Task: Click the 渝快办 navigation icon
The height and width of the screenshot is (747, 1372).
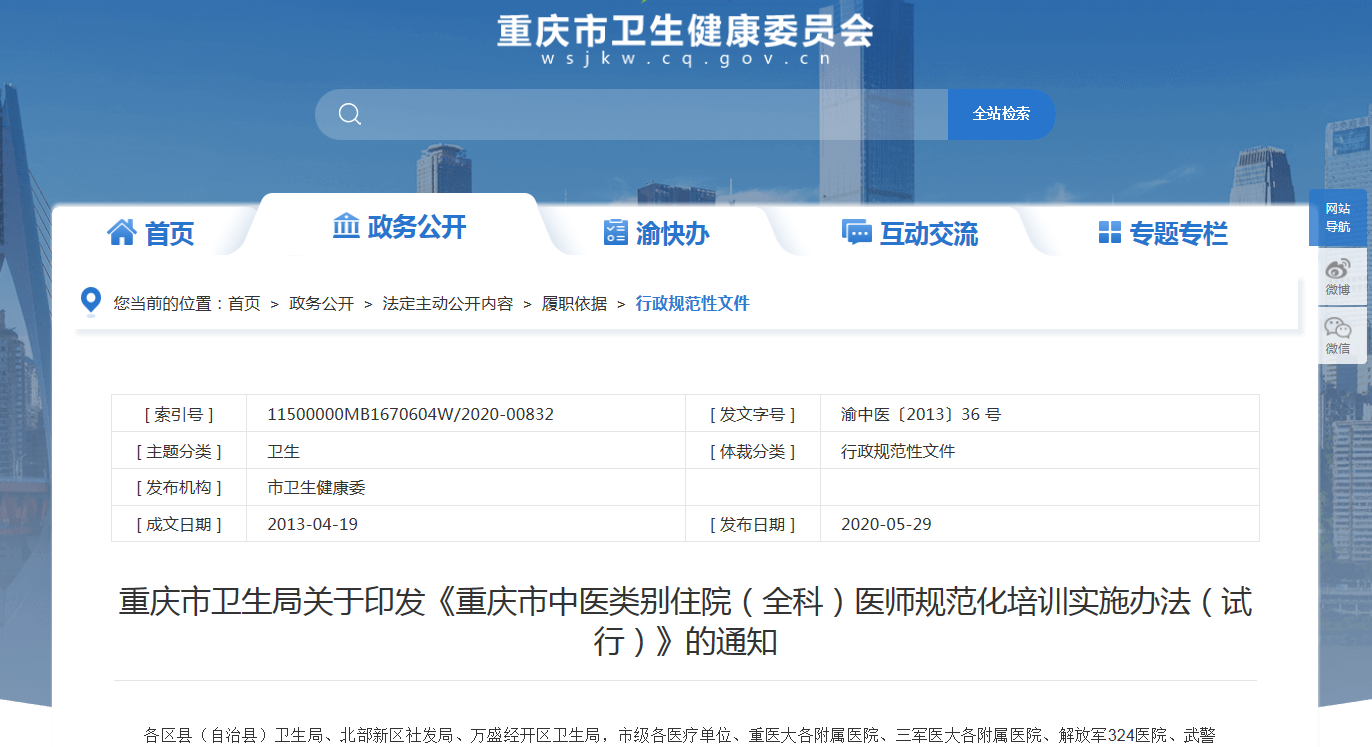Action: (614, 231)
